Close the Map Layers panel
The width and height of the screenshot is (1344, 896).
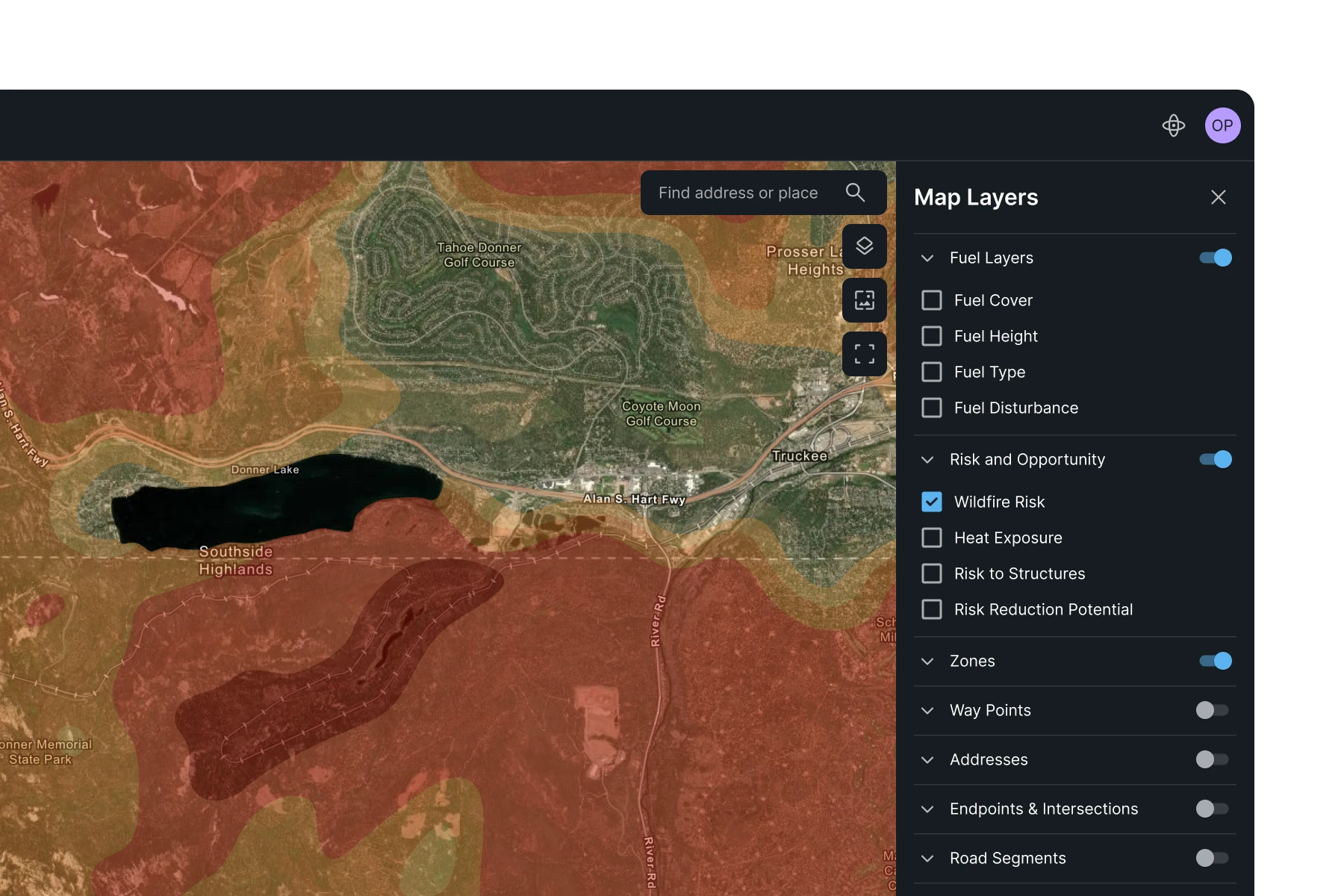pyautogui.click(x=1219, y=197)
